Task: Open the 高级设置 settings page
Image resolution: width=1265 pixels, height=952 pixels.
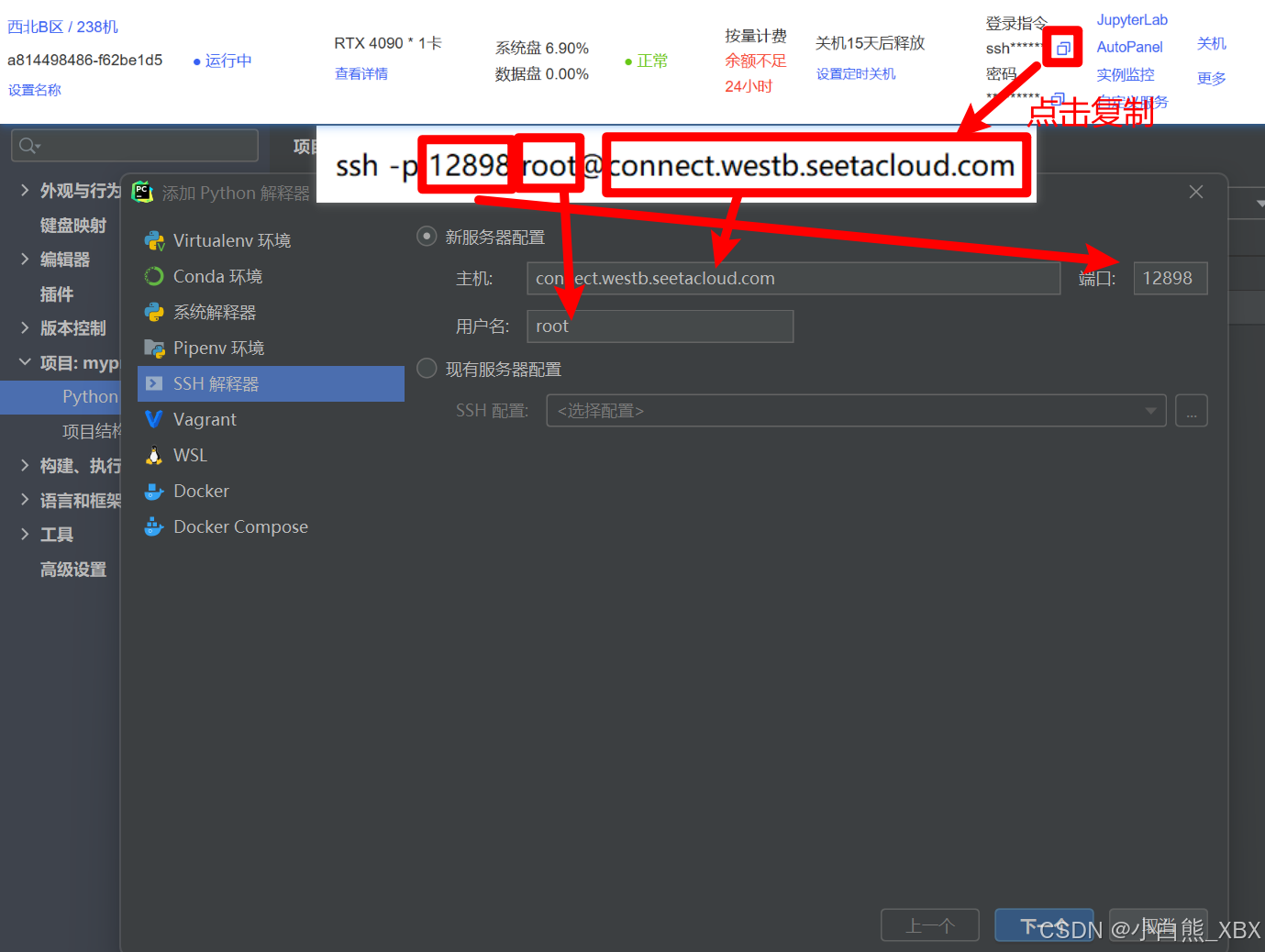Action: [73, 570]
